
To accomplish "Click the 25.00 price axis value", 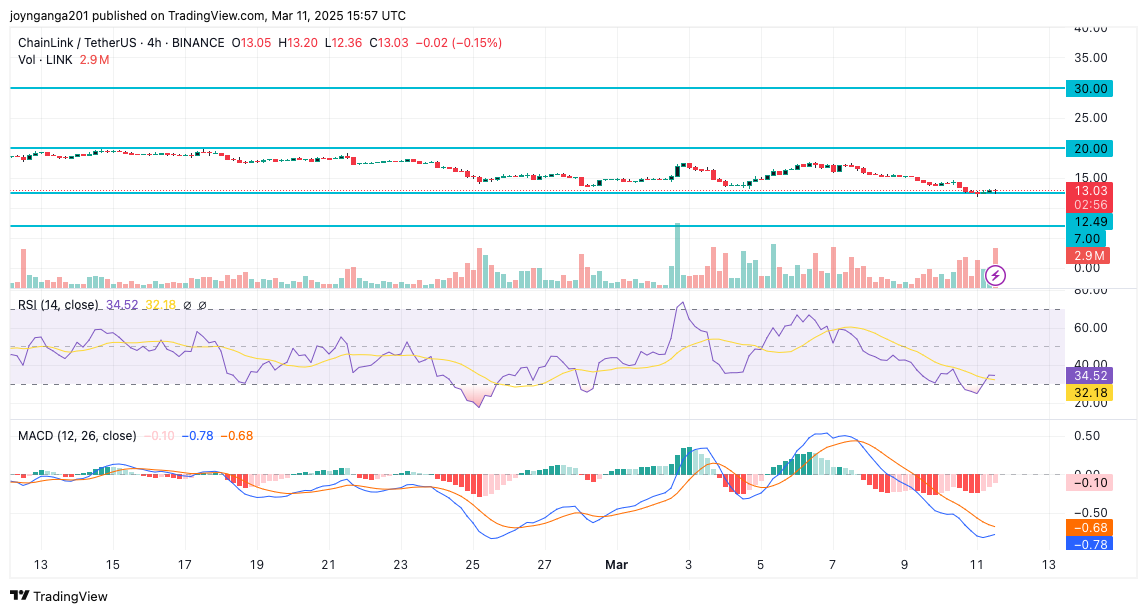I will [1090, 118].
